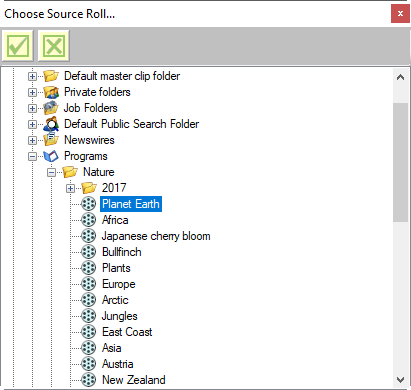Click the Europe reel icon
This screenshot has width=411, height=390.
coord(89,284)
